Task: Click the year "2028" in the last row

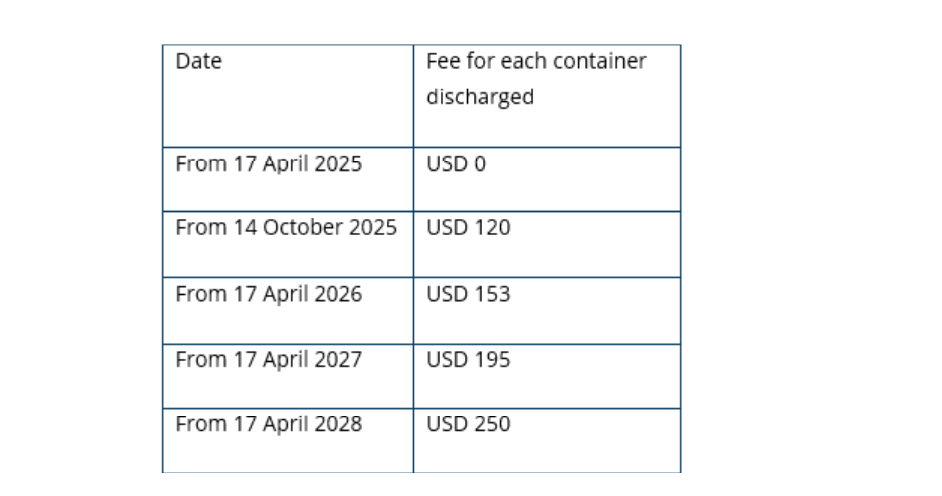Action: click(338, 424)
